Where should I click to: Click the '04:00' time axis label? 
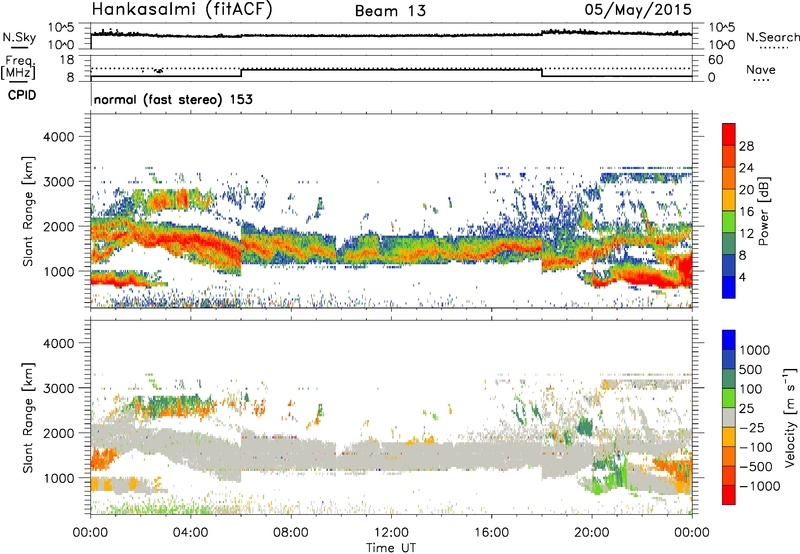pyautogui.click(x=191, y=533)
